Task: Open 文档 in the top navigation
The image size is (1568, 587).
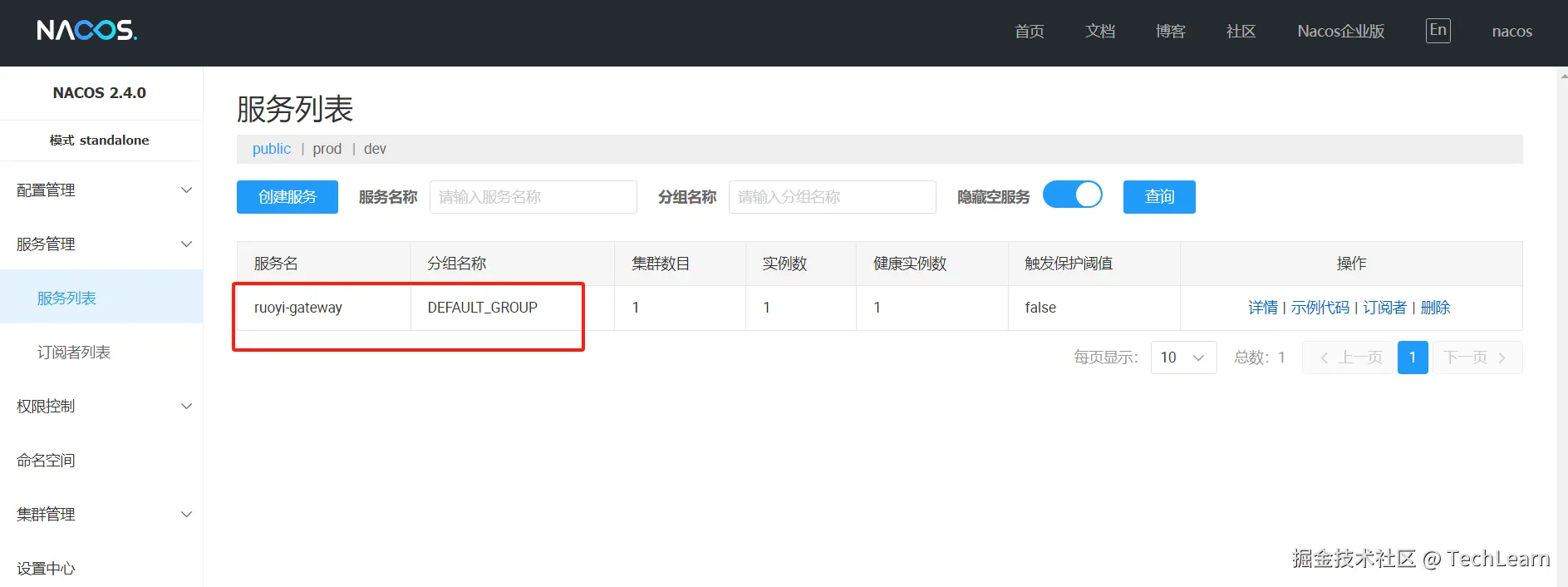Action: pos(1100,32)
